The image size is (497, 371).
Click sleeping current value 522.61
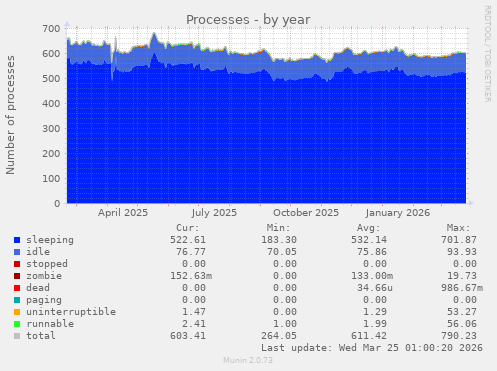coord(188,240)
